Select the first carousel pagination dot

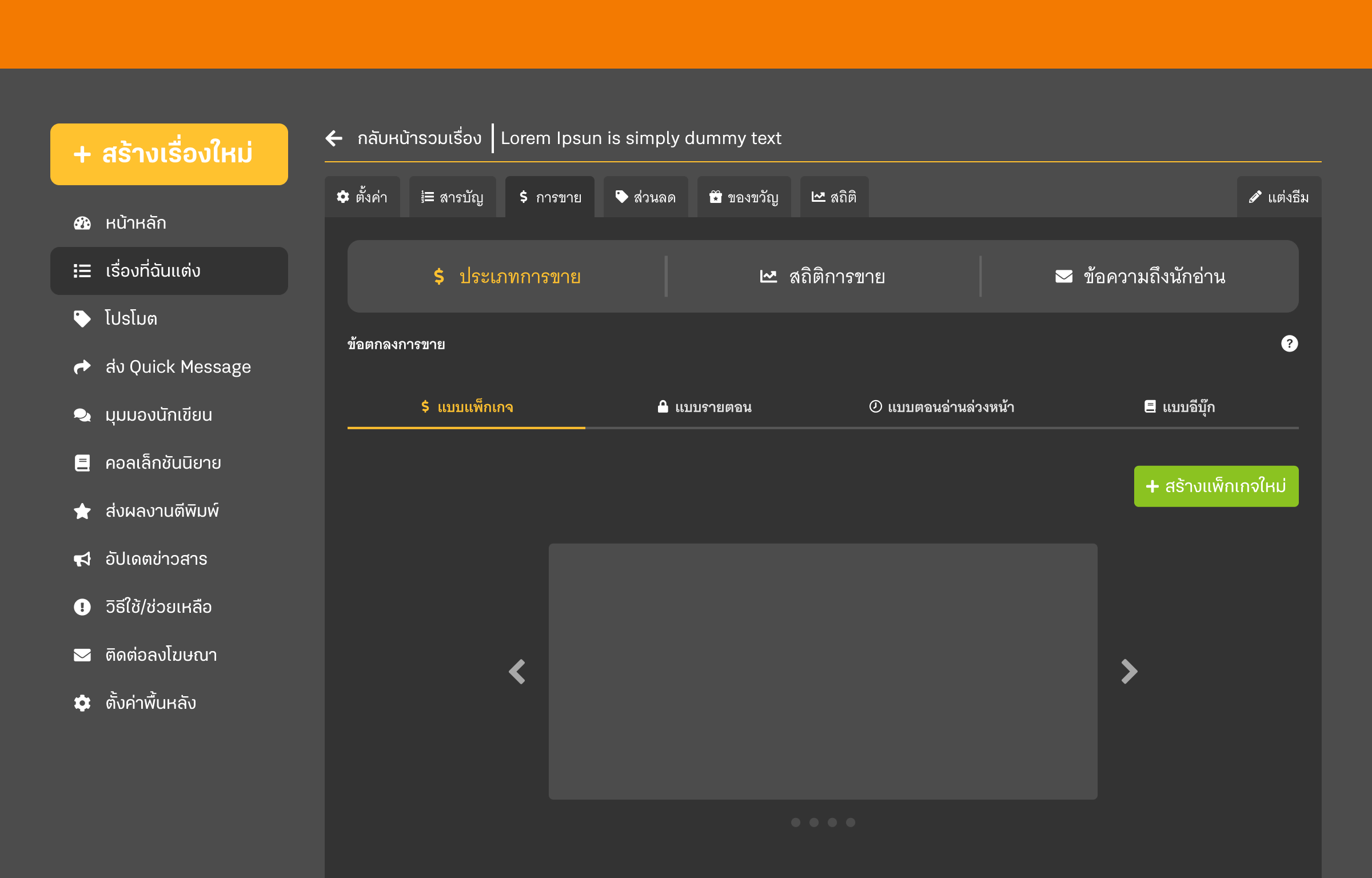796,823
